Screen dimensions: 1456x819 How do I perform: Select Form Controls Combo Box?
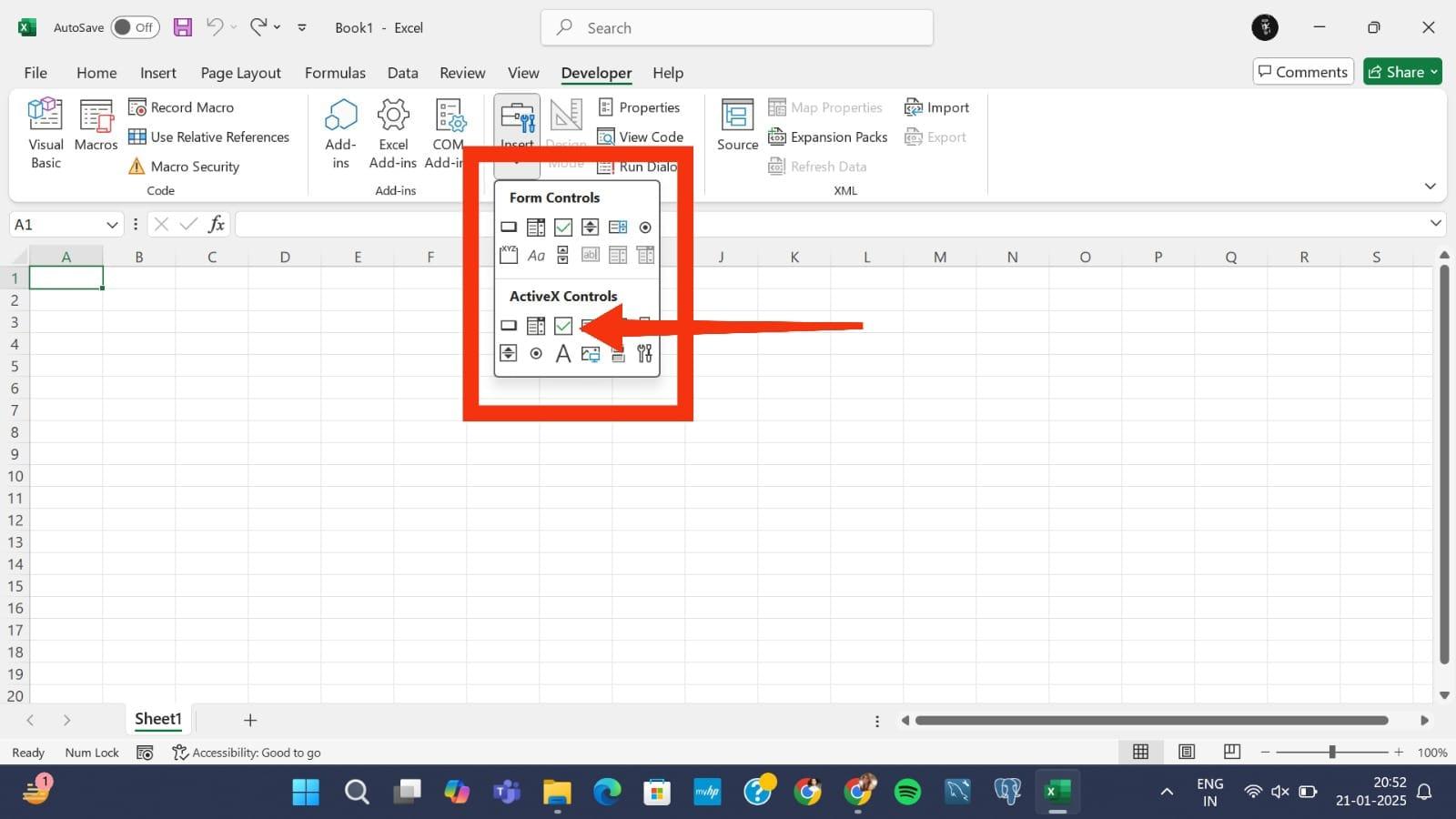point(536,227)
